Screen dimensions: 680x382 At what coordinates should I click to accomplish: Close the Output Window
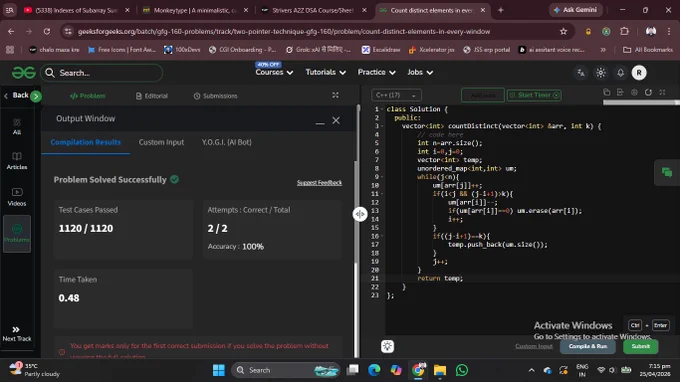tap(336, 121)
